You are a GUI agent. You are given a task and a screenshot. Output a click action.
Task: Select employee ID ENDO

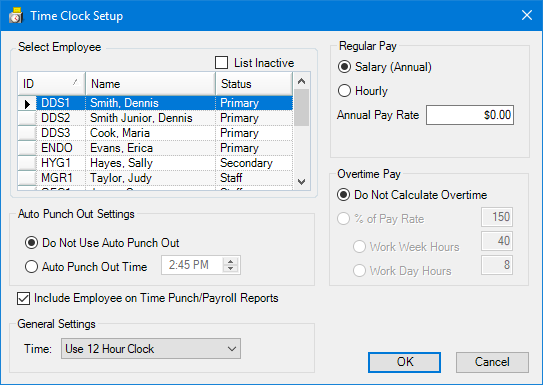pos(57,148)
